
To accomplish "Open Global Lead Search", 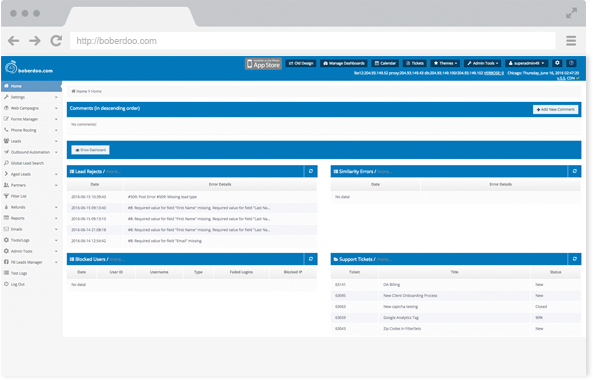I will (31, 163).
